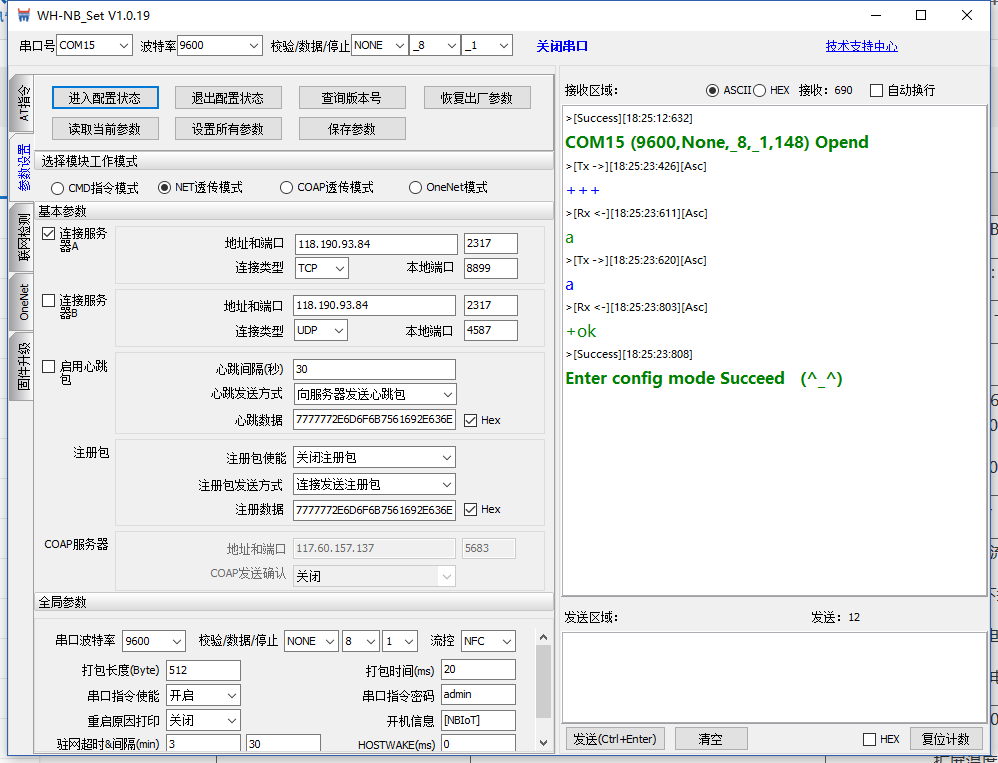
Task: Click 心跳数据 input field
Action: (375, 420)
